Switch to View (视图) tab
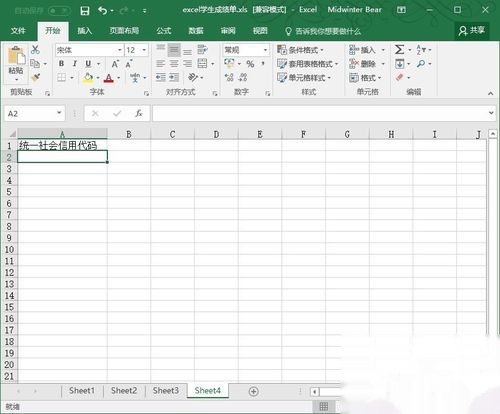The image size is (500, 414). (x=260, y=31)
